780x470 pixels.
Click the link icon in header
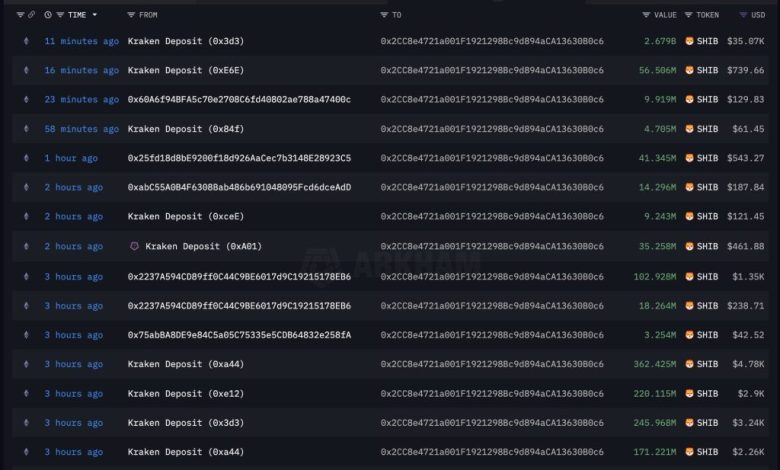32,15
